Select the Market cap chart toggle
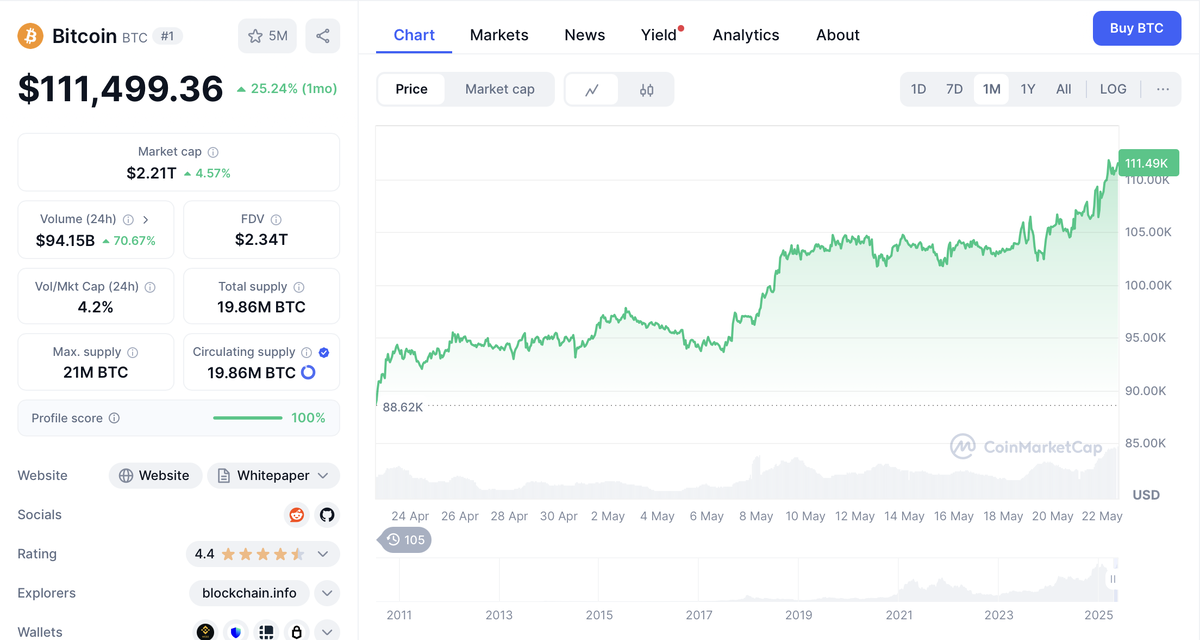 tap(500, 89)
